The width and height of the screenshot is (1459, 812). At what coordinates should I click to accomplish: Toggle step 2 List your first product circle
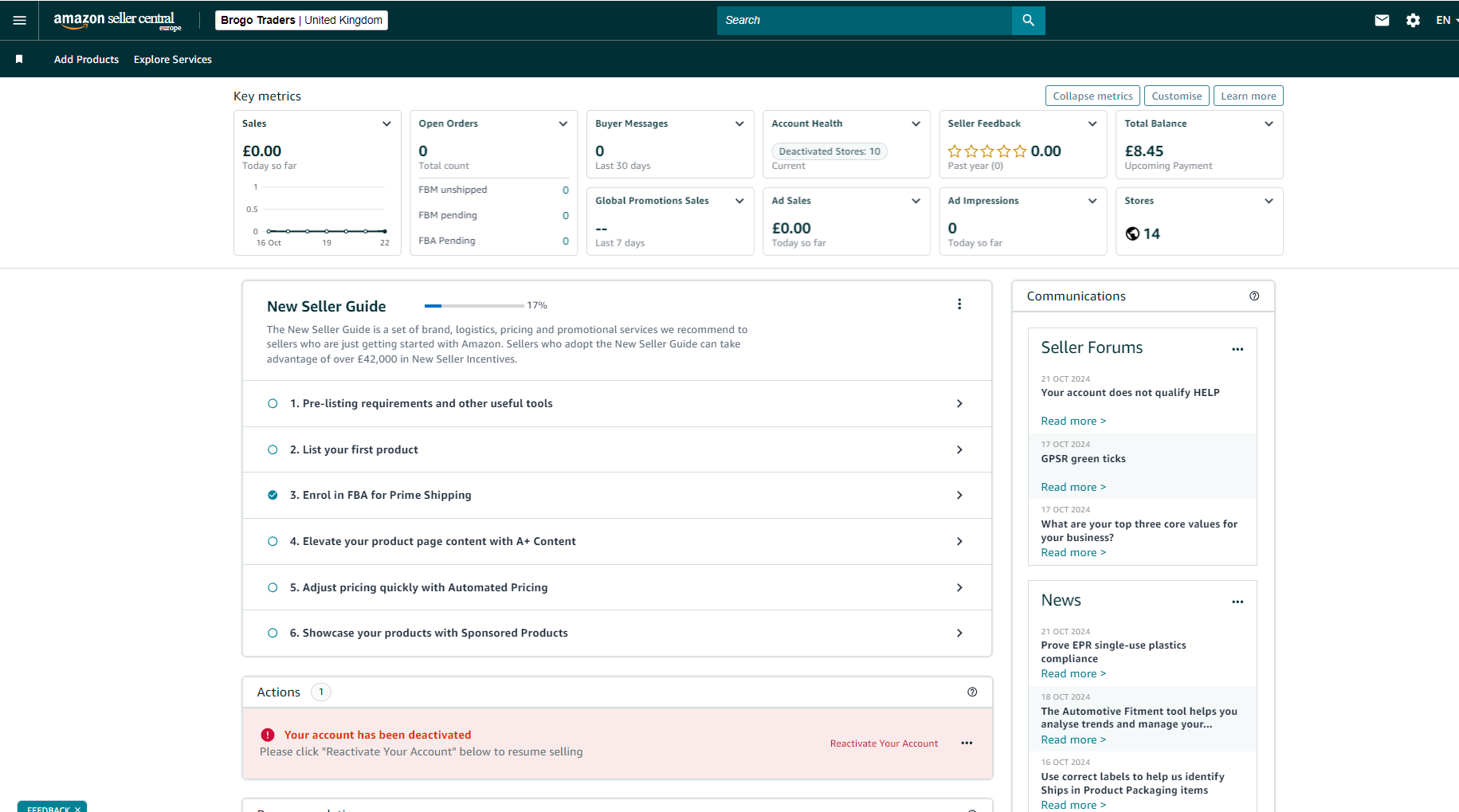[273, 449]
